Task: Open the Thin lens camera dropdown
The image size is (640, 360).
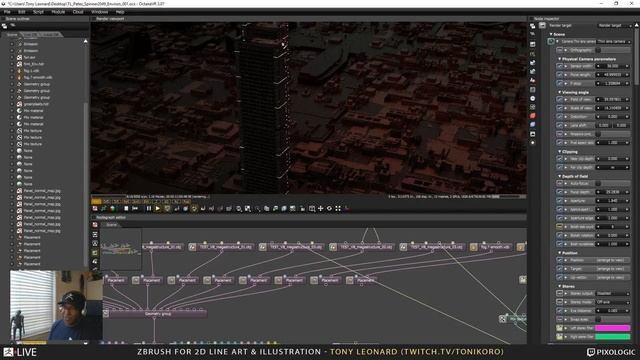Action: pyautogui.click(x=613, y=42)
